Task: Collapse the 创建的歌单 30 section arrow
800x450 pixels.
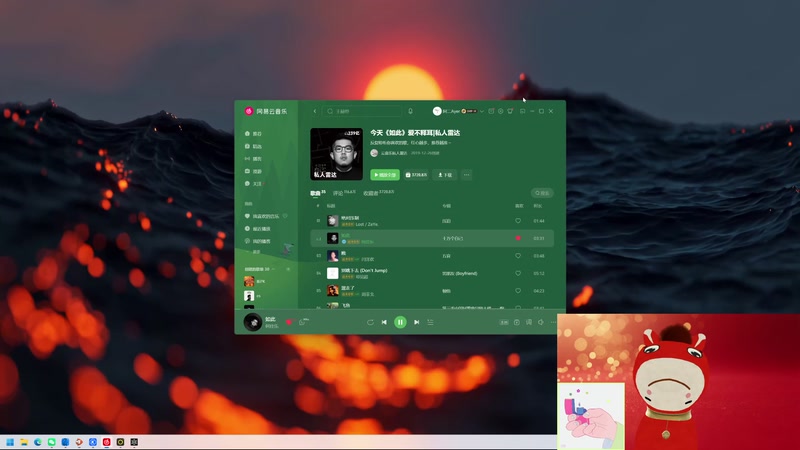Action: [274, 269]
